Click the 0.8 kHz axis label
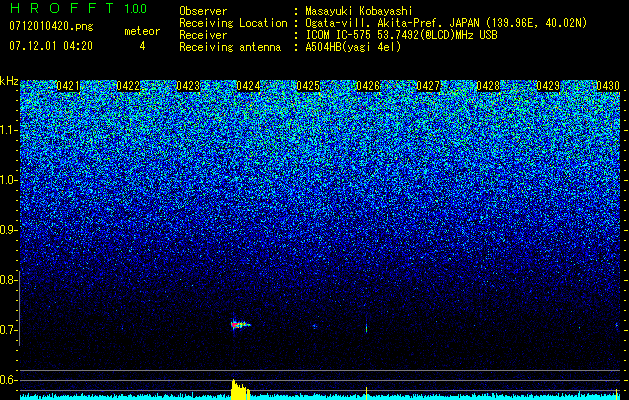 (x=8, y=280)
